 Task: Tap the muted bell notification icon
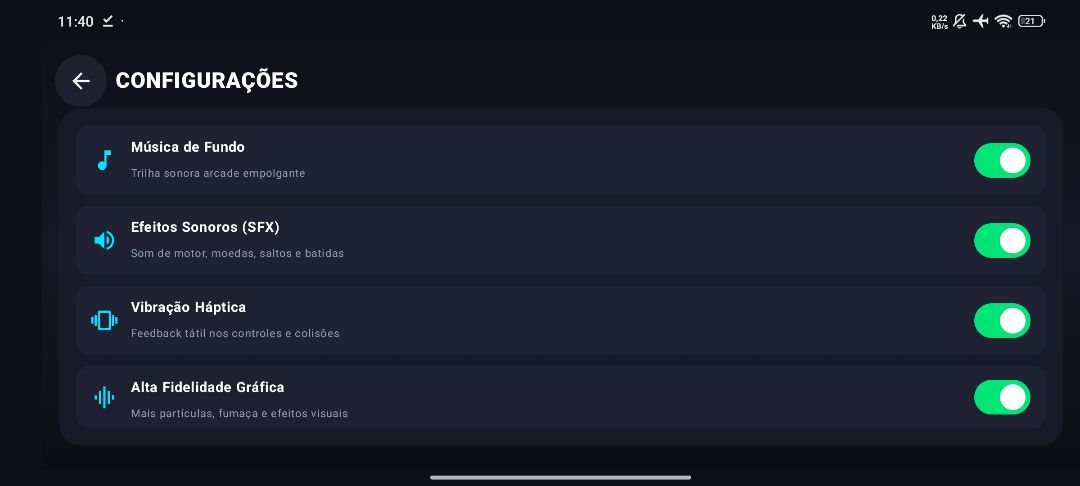(x=959, y=21)
